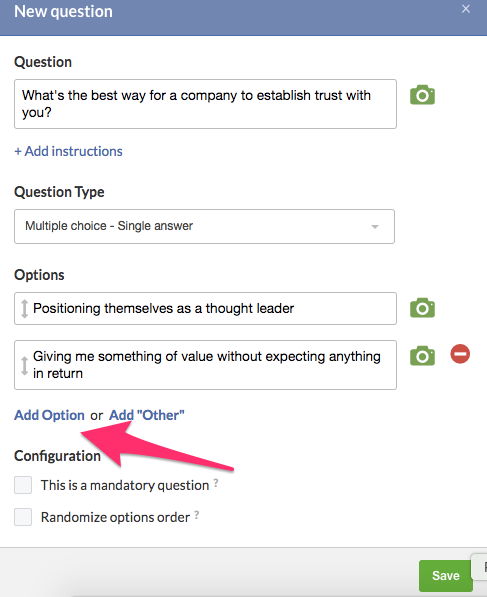Show help for Randomize options order
The image size is (487, 597).
pyautogui.click(x=196, y=515)
